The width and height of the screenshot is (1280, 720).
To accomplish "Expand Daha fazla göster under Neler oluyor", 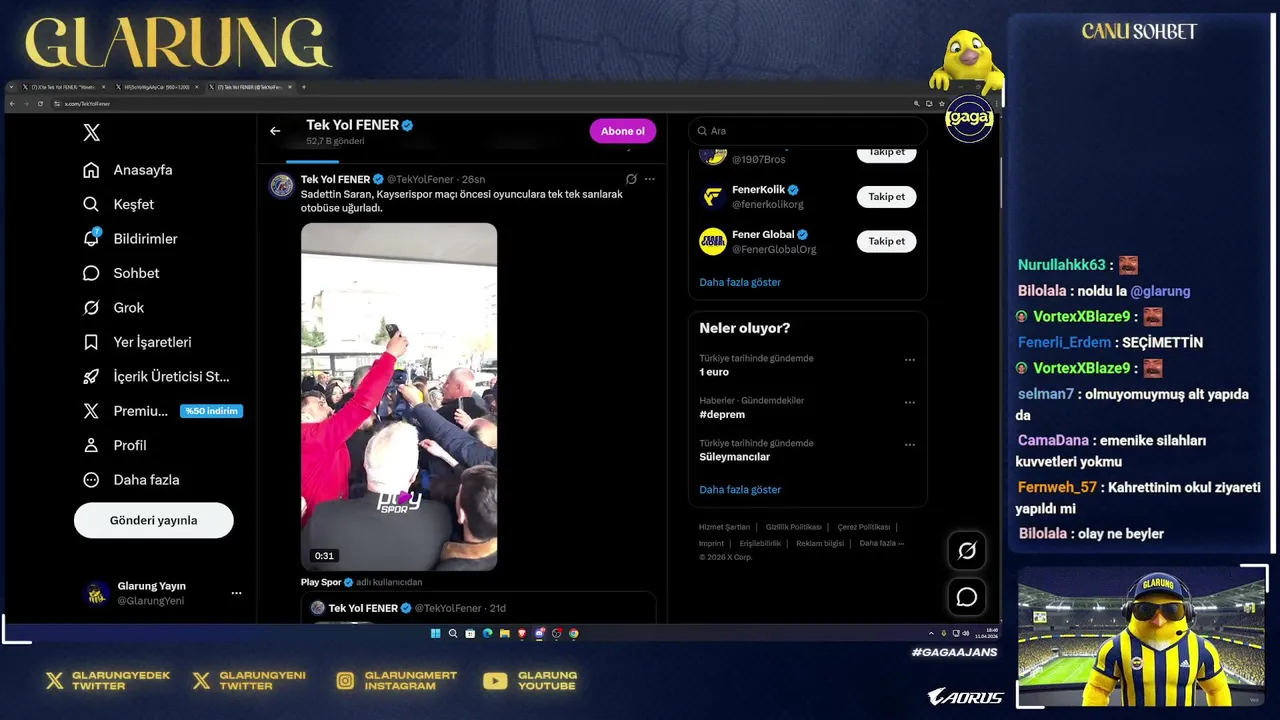I will [x=740, y=490].
